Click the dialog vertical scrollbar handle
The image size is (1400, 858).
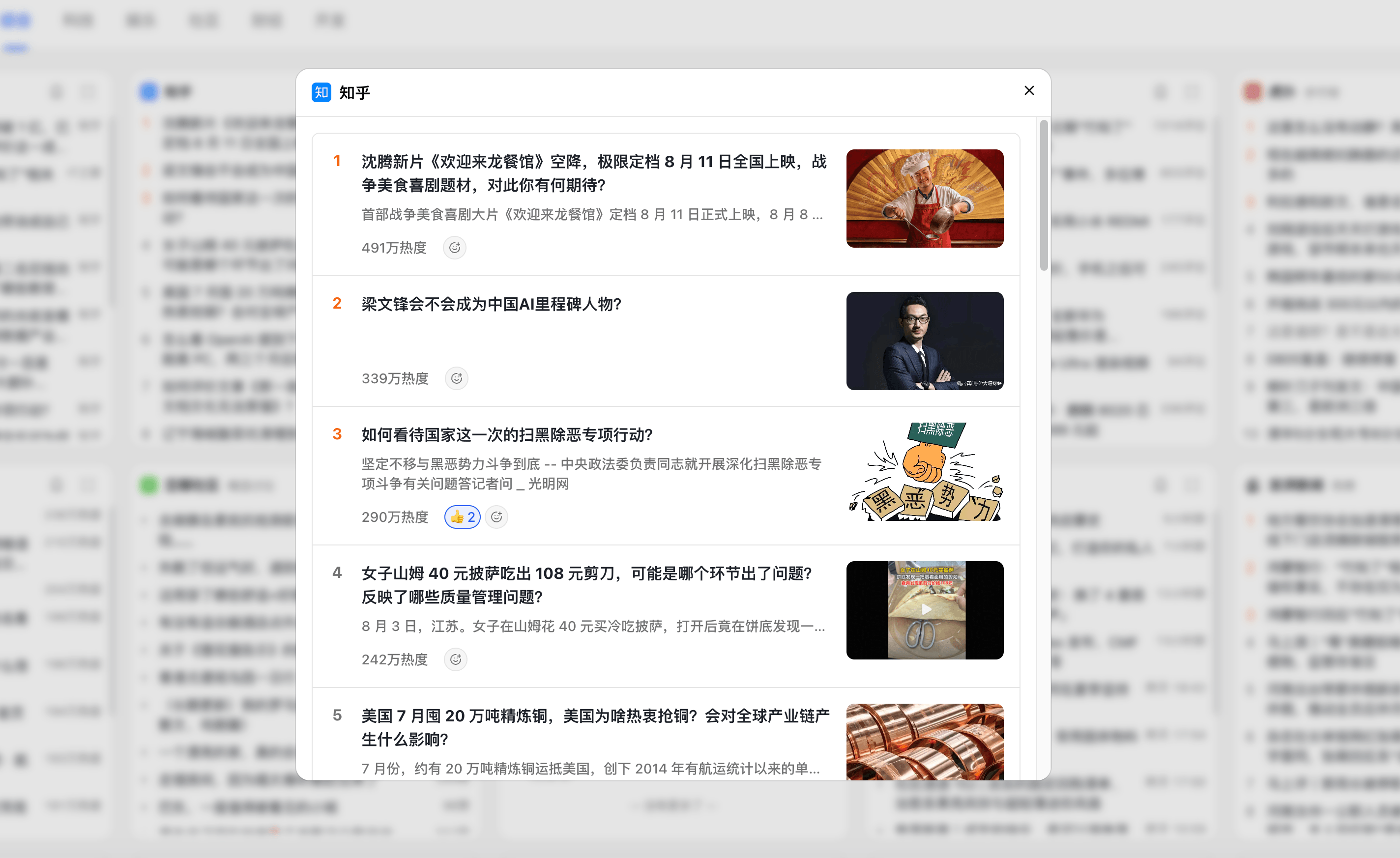[1044, 196]
